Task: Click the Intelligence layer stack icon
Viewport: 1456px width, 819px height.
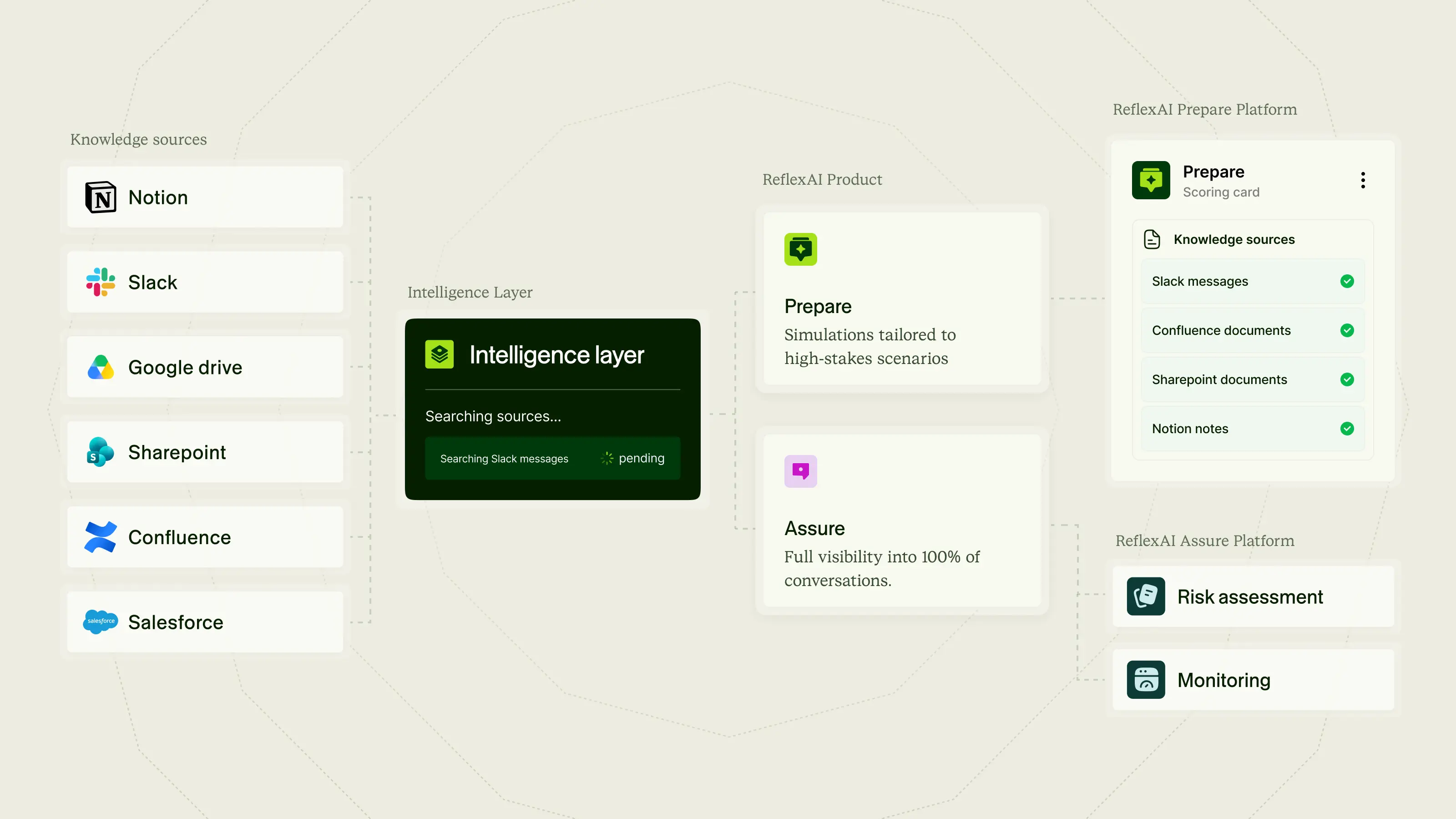Action: point(439,354)
